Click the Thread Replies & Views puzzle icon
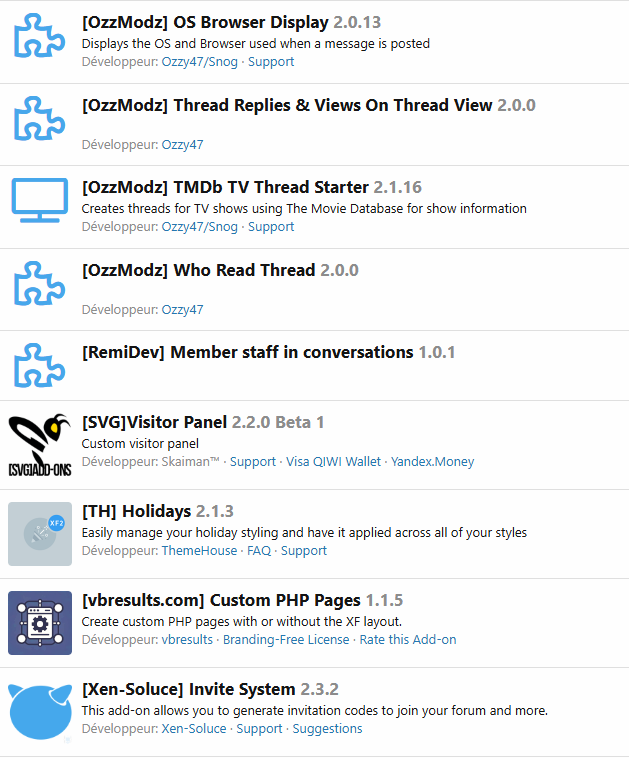629x758 pixels. click(x=40, y=118)
